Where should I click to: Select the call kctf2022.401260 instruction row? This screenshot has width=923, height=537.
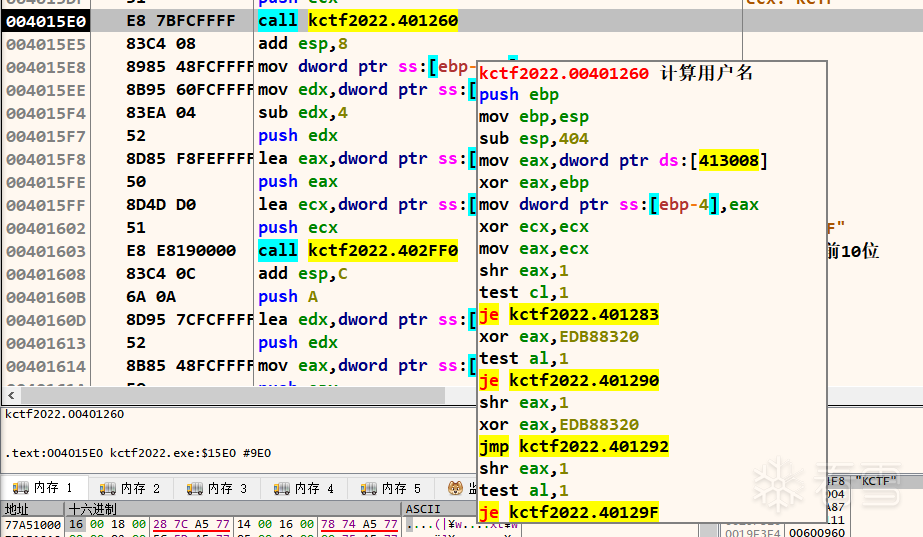click(x=371, y=21)
